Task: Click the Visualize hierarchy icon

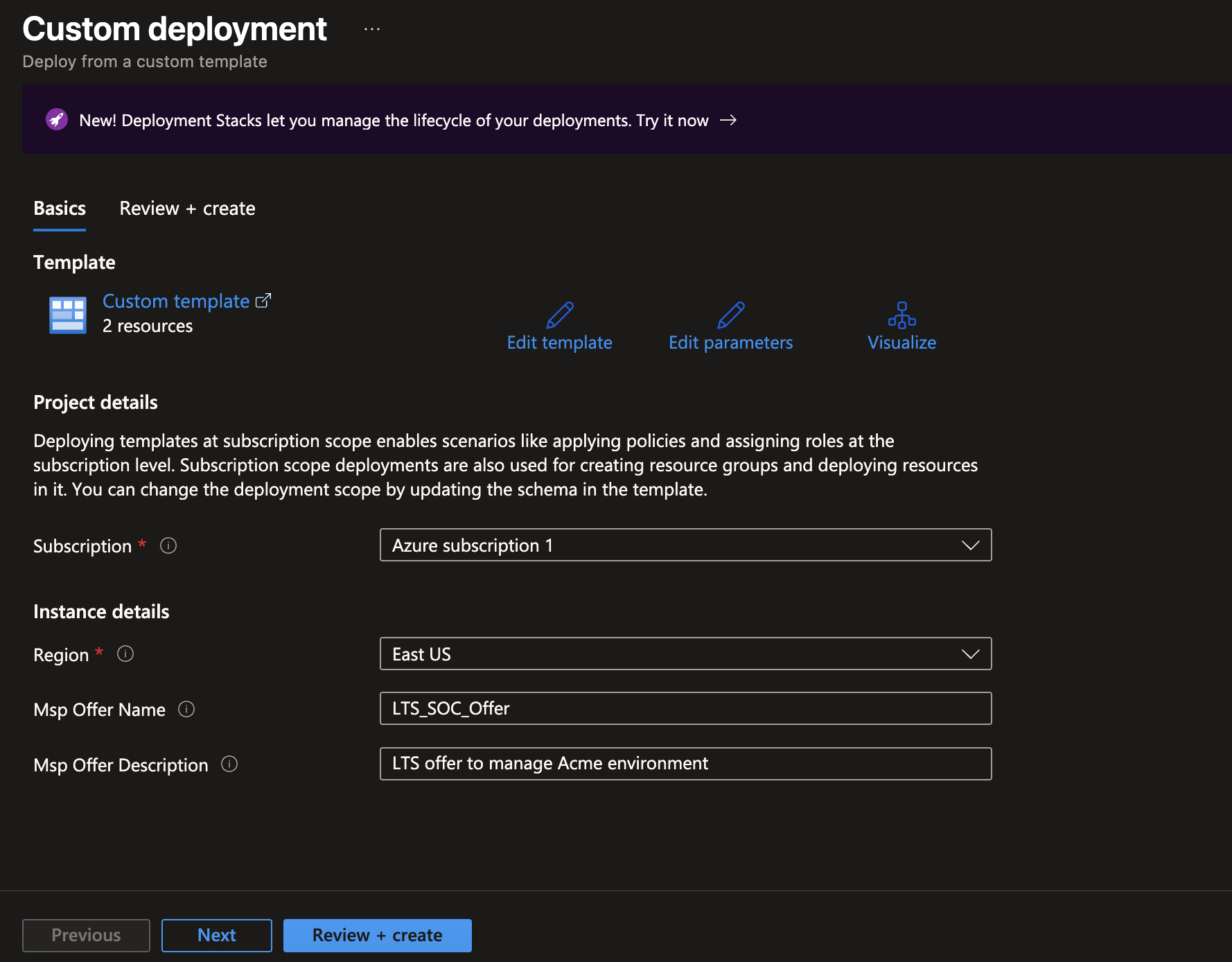Action: coord(902,315)
